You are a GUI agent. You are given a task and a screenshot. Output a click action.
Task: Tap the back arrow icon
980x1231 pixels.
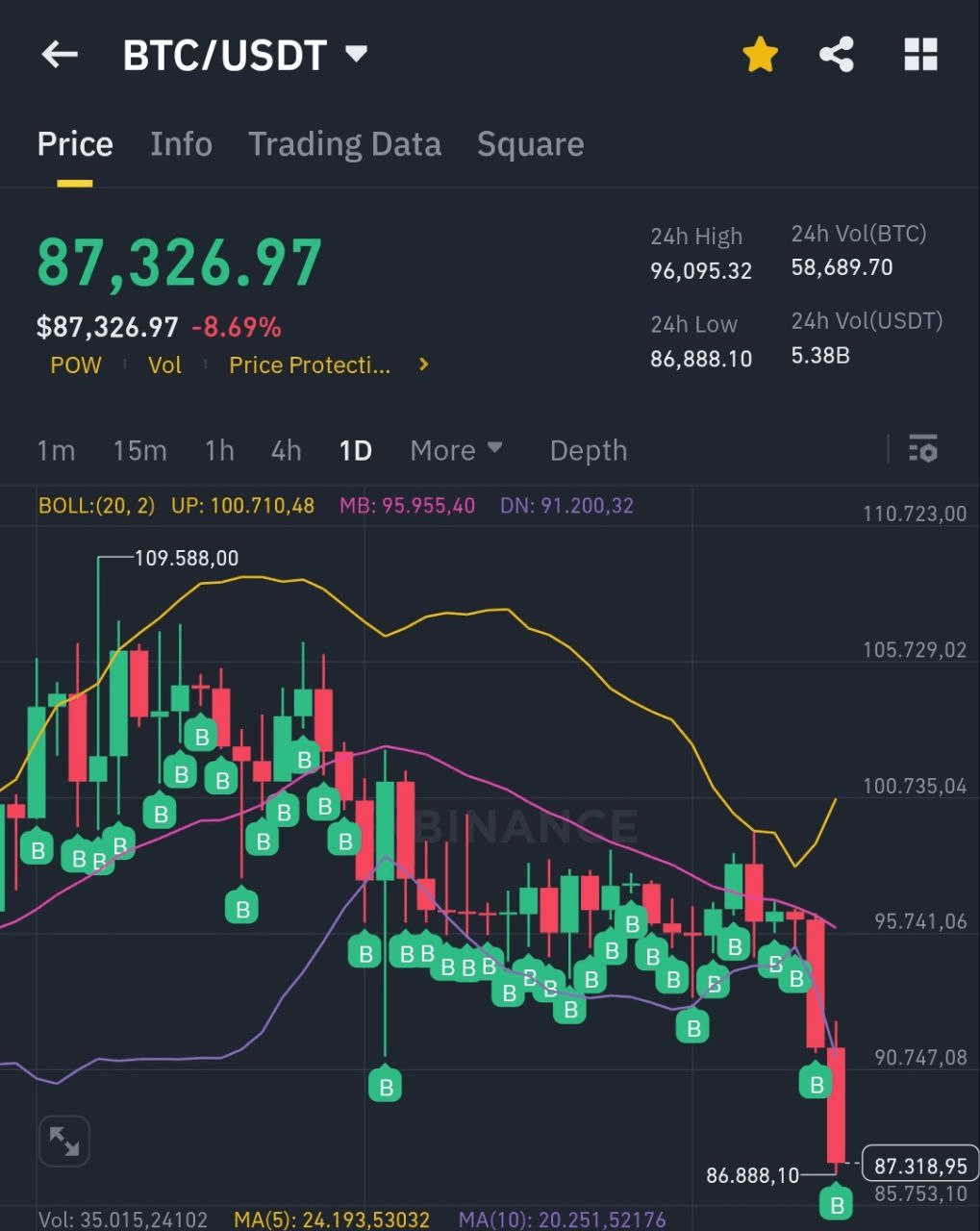60,55
